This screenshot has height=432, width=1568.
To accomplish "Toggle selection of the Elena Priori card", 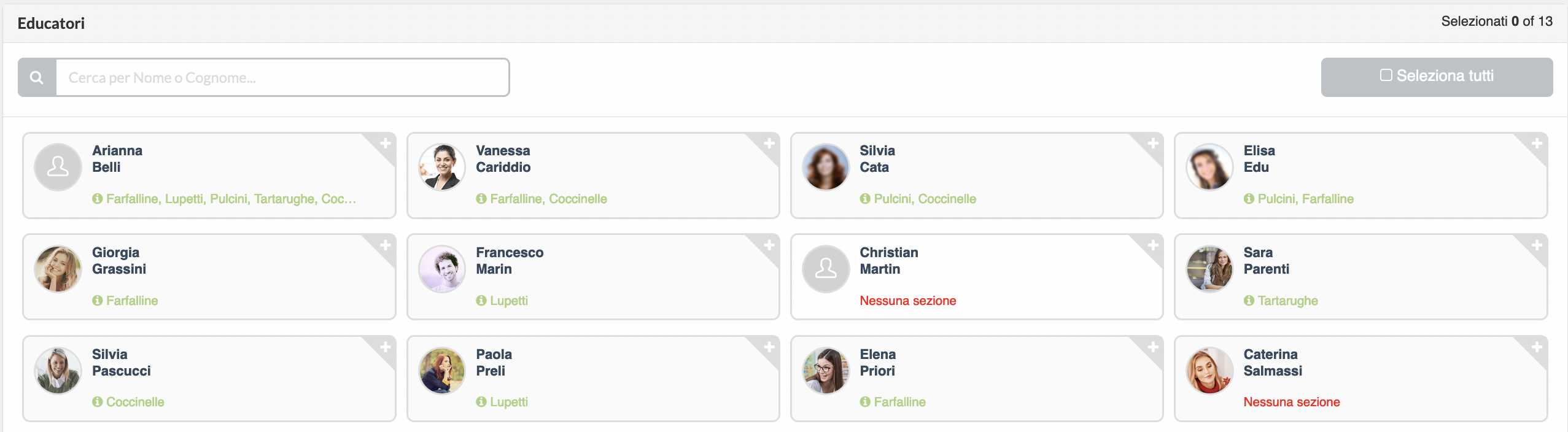I will [x=977, y=379].
